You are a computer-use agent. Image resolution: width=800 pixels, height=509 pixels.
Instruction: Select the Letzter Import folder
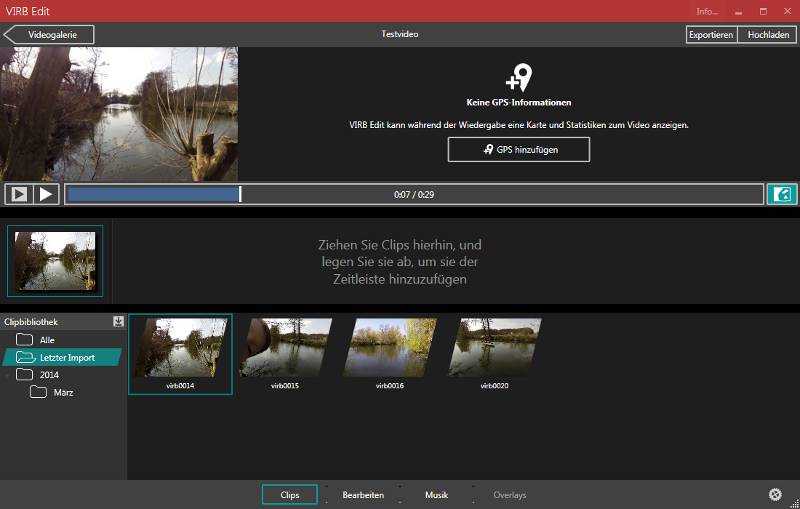pos(66,357)
